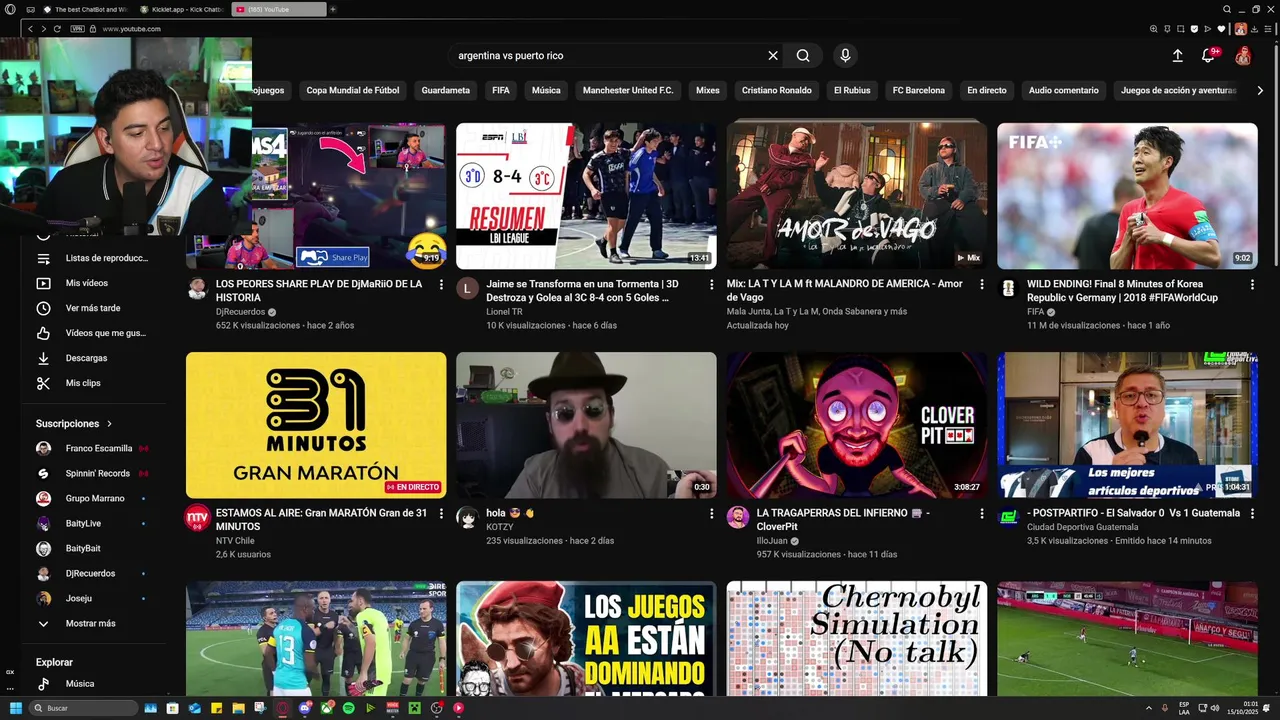Screen dimensions: 1280x720
Task: Open Spotify from the taskbar
Action: [348, 708]
